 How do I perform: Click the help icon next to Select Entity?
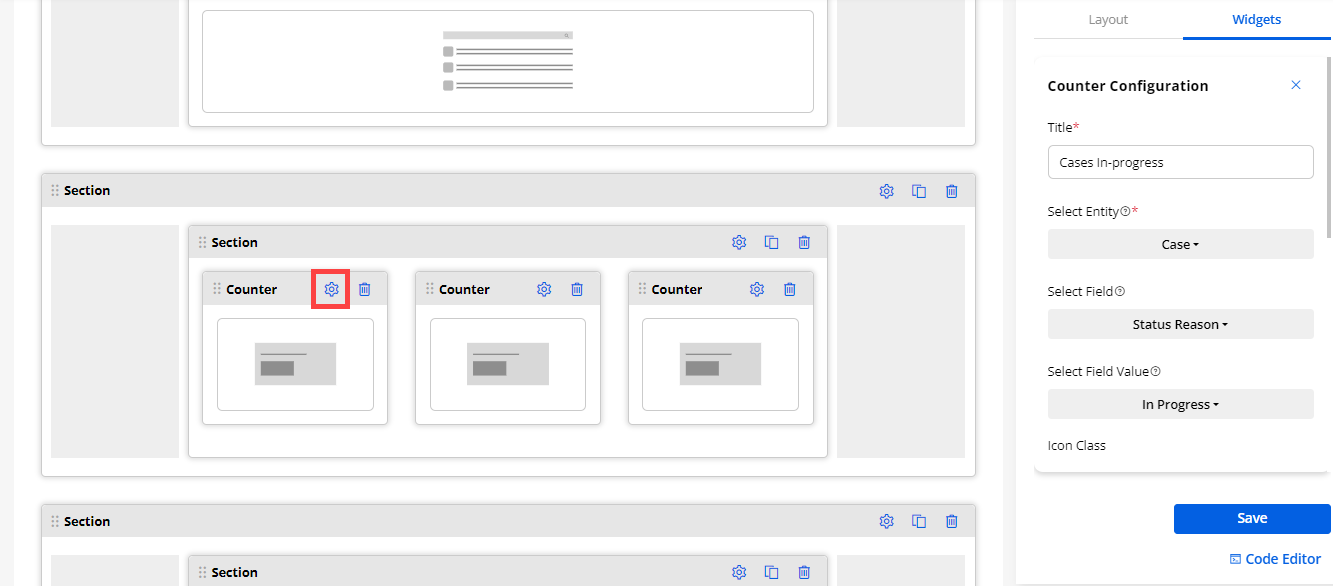pyautogui.click(x=1125, y=212)
